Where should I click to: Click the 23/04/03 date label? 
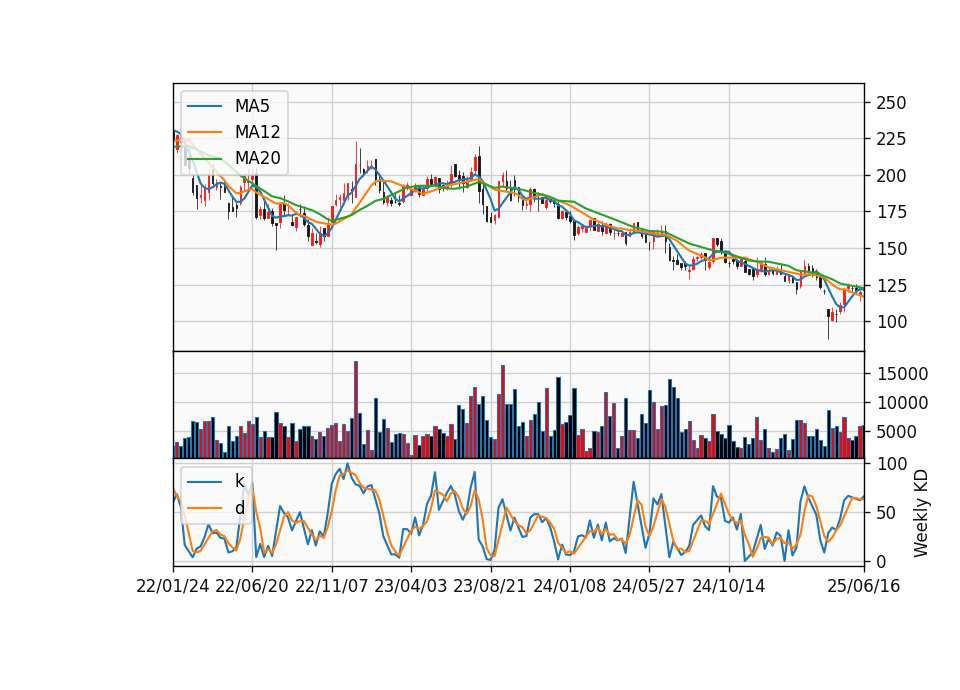(x=411, y=586)
